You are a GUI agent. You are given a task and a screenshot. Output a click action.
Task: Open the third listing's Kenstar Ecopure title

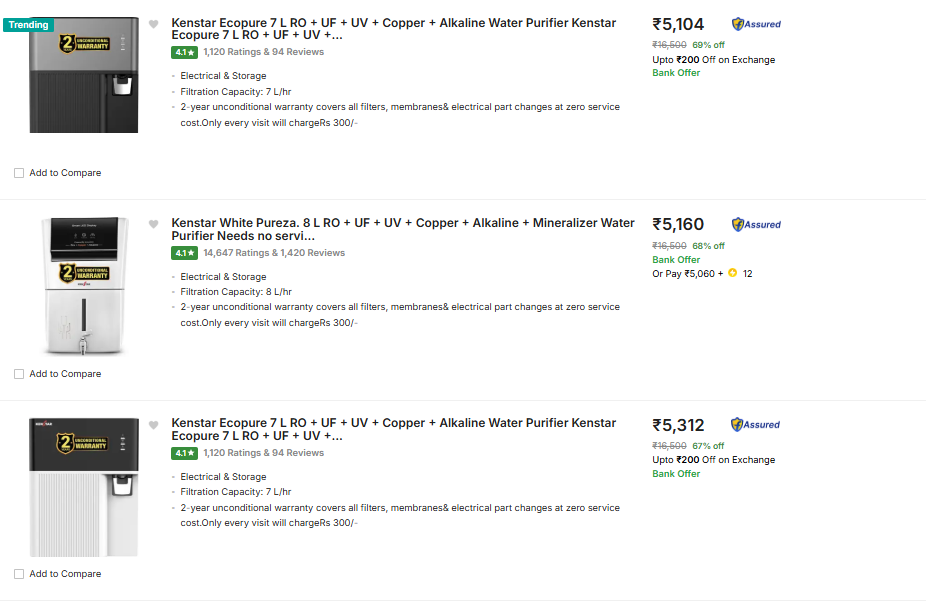click(393, 429)
